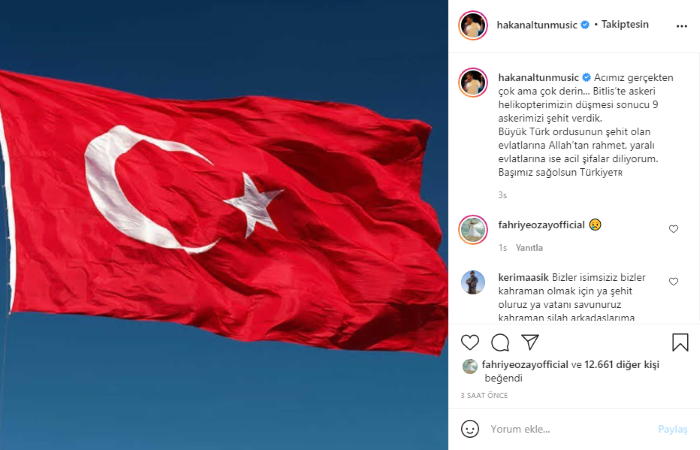
Task: Open kerimaasik commenter avatar
Action: pos(473,282)
